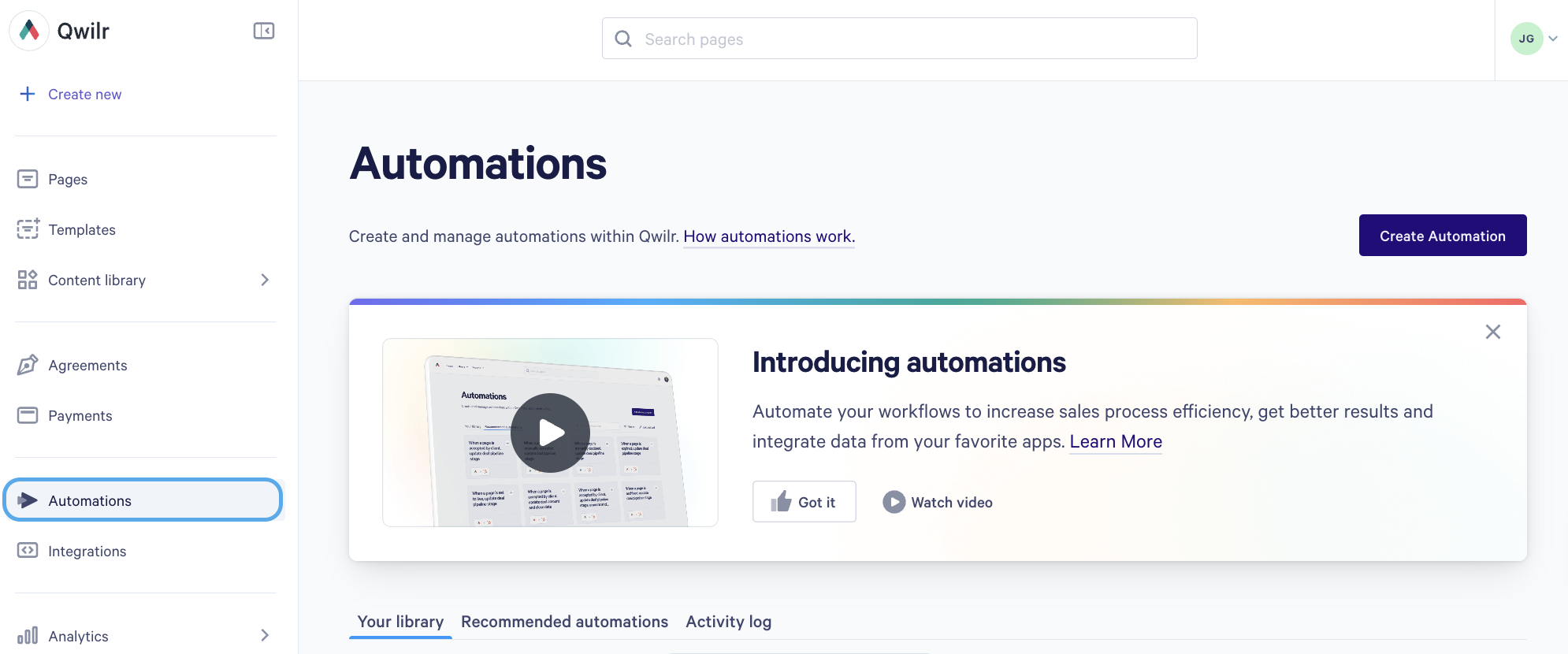
Task: Click the Content library grid icon
Action: [x=28, y=280]
